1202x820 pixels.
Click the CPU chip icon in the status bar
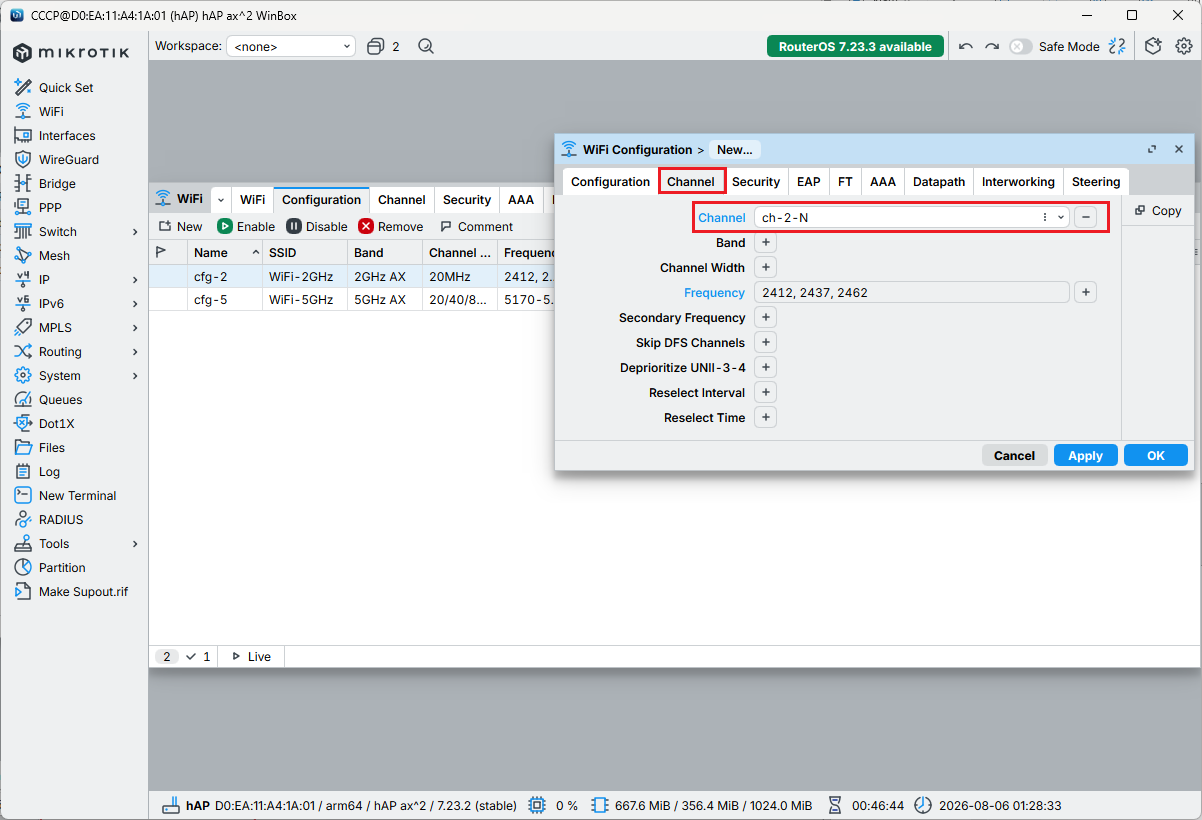coord(537,805)
